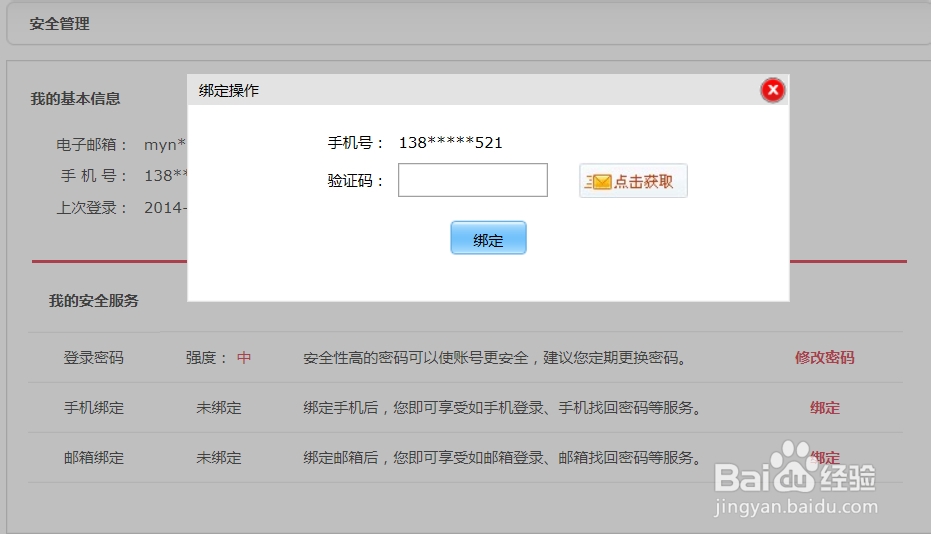Close the 绑定操作 dialog with red X

(772, 90)
